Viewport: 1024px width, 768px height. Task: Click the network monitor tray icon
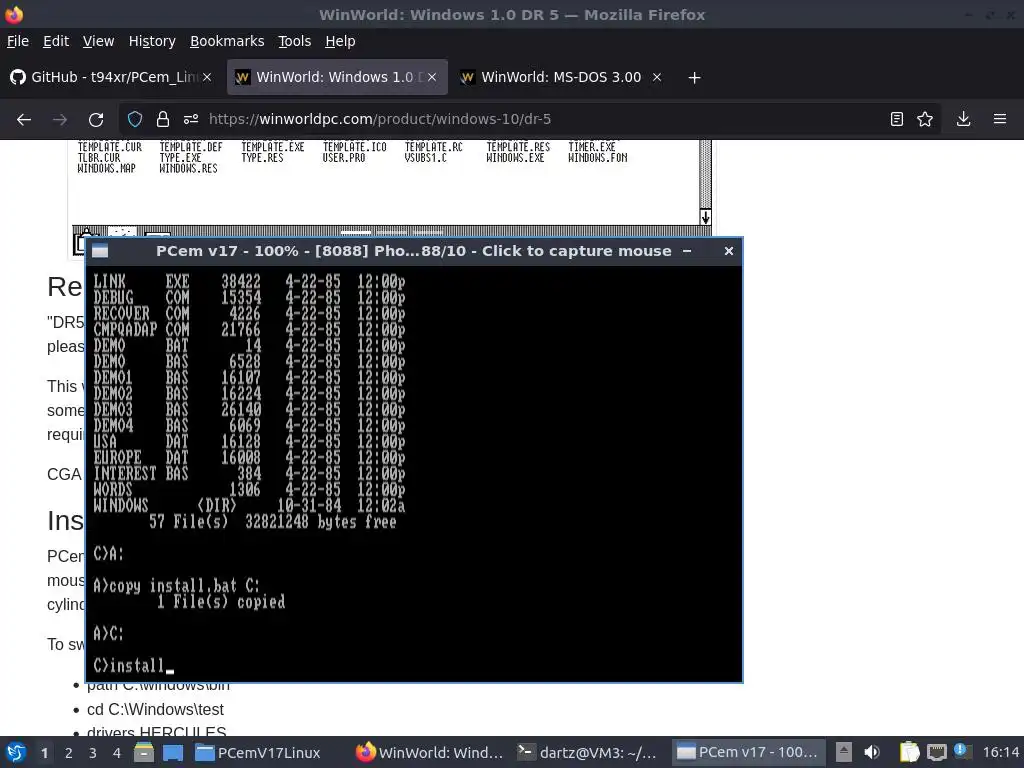tap(936, 752)
